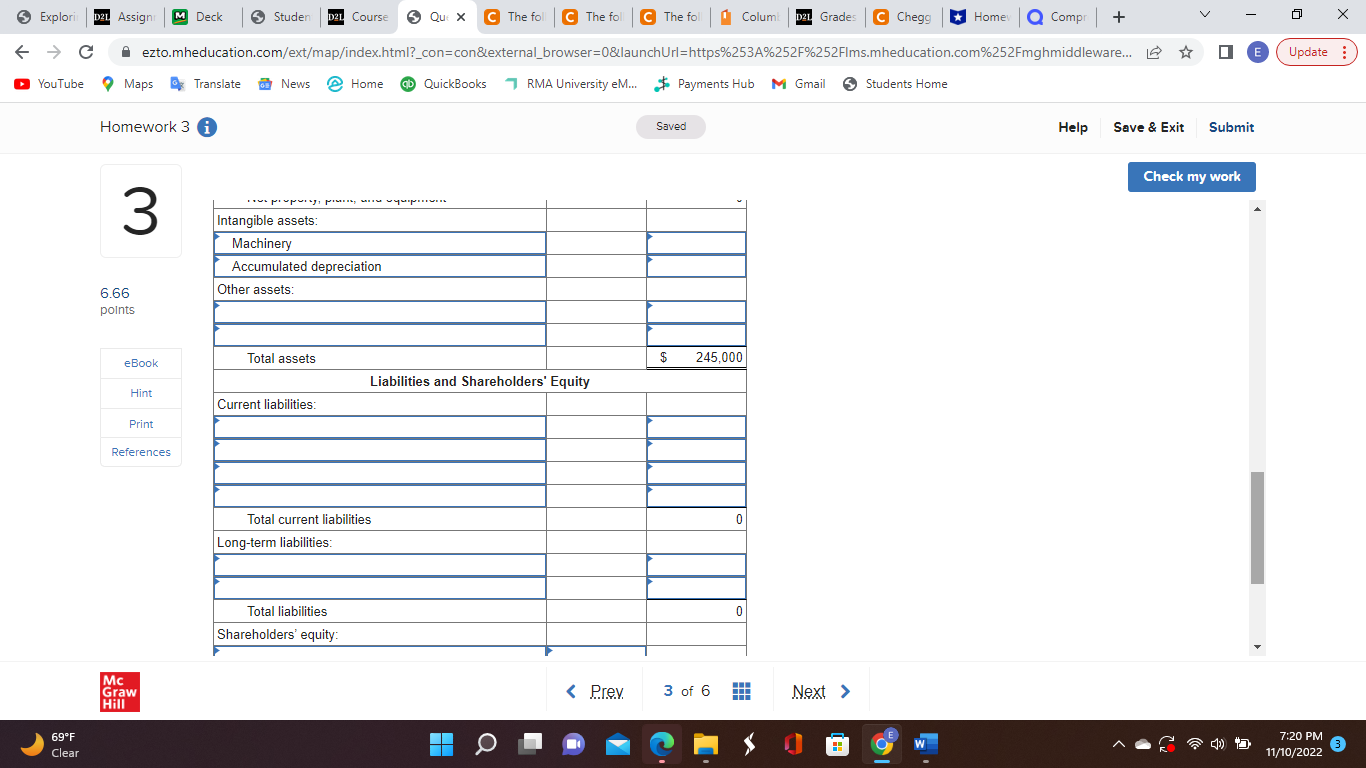1366x768 pixels.
Task: Share this page using the share icon
Action: point(1156,52)
